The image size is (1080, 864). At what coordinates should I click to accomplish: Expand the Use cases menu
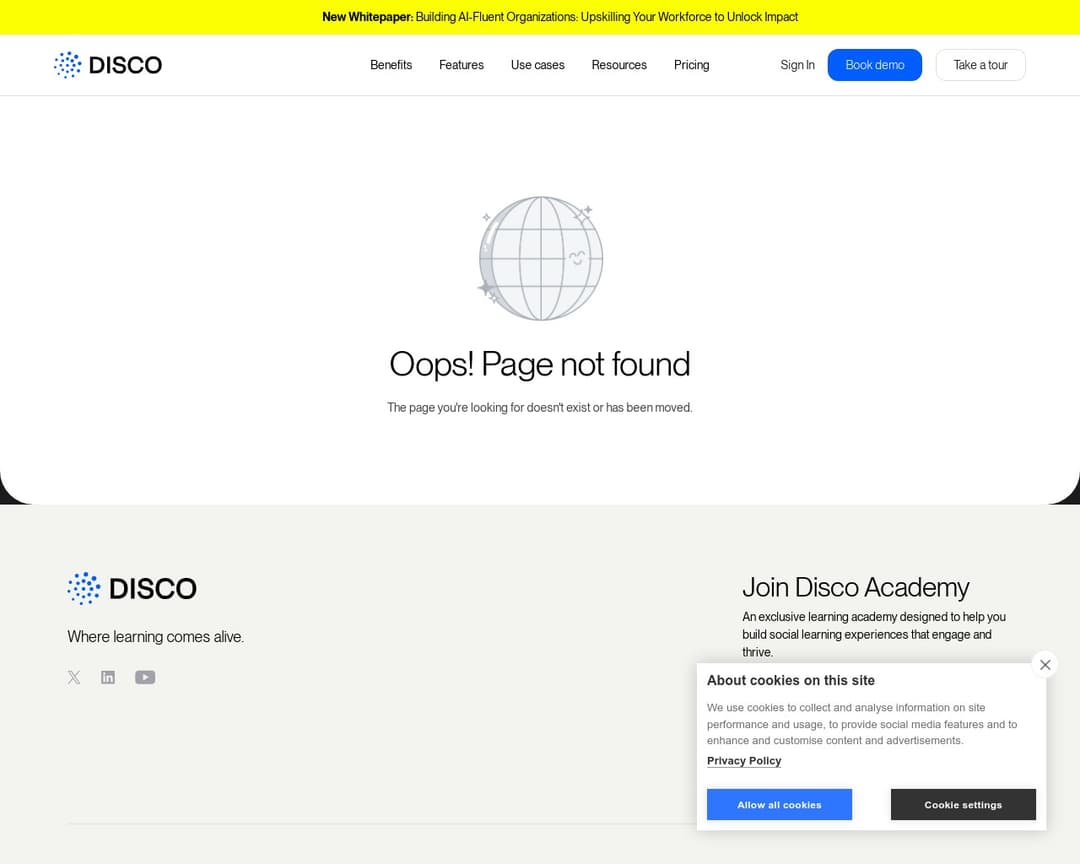(x=538, y=65)
